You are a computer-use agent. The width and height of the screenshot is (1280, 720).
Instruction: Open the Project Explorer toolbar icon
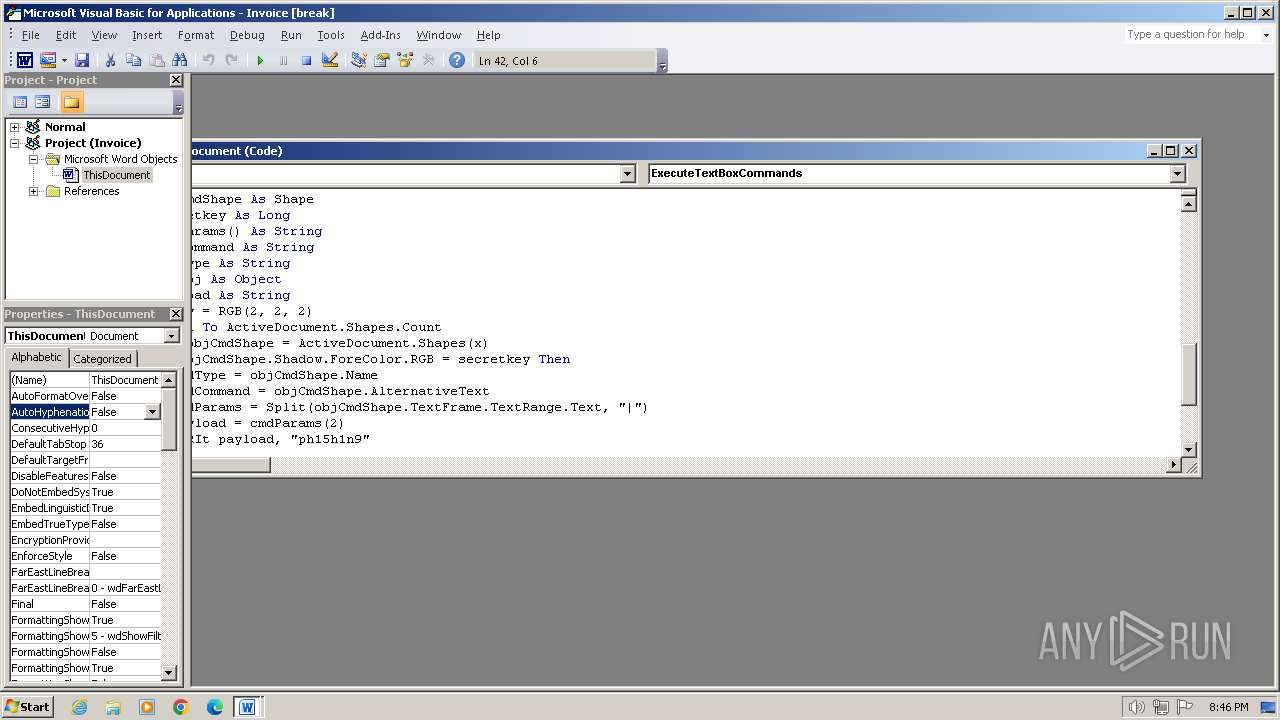359,60
